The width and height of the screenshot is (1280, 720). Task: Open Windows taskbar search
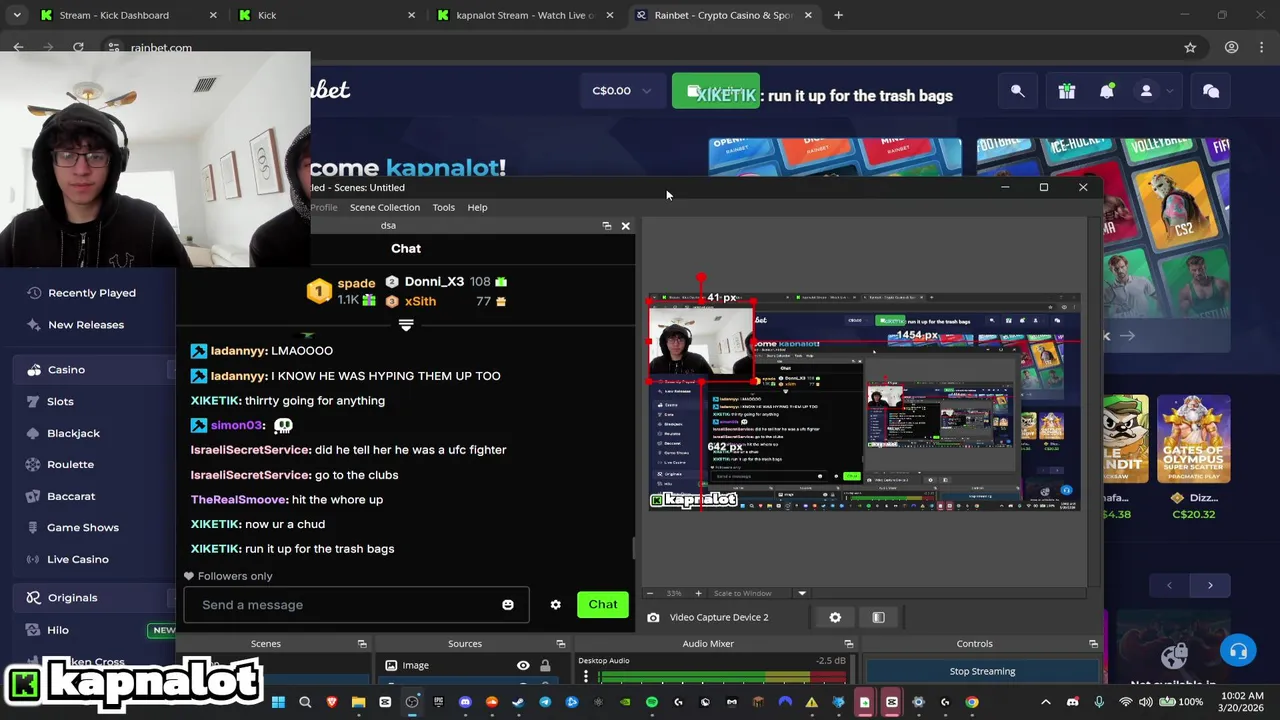click(x=305, y=702)
